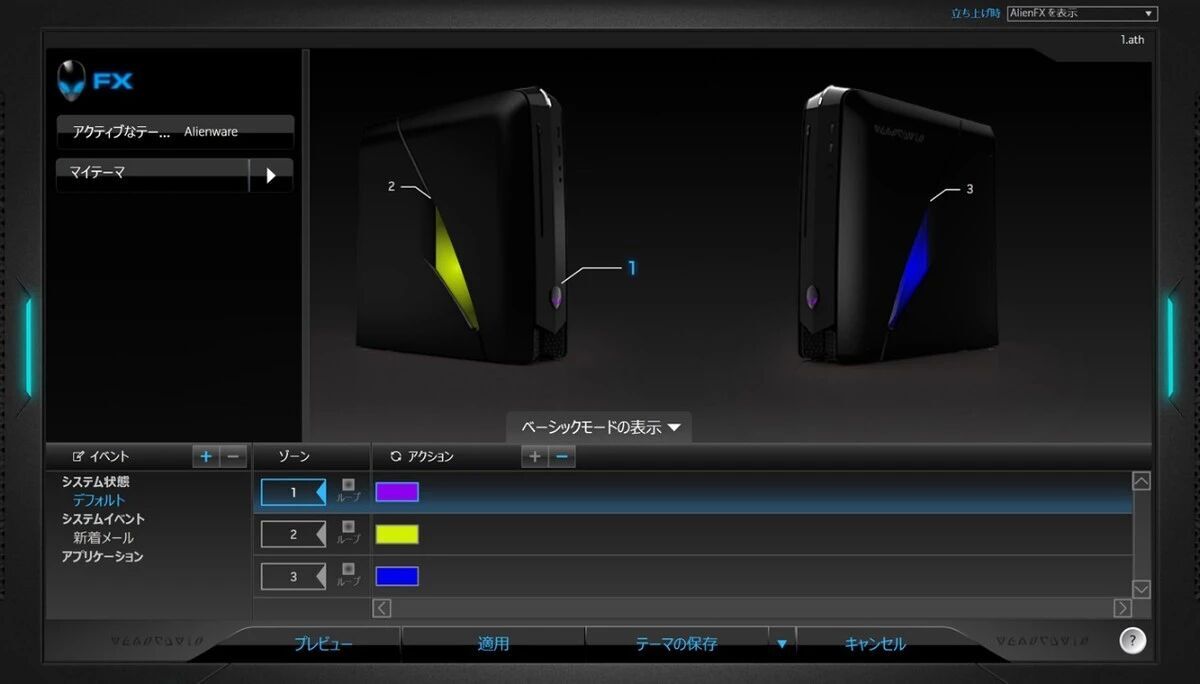
Task: Select zone 1 label on computer image
Action: tap(631, 268)
